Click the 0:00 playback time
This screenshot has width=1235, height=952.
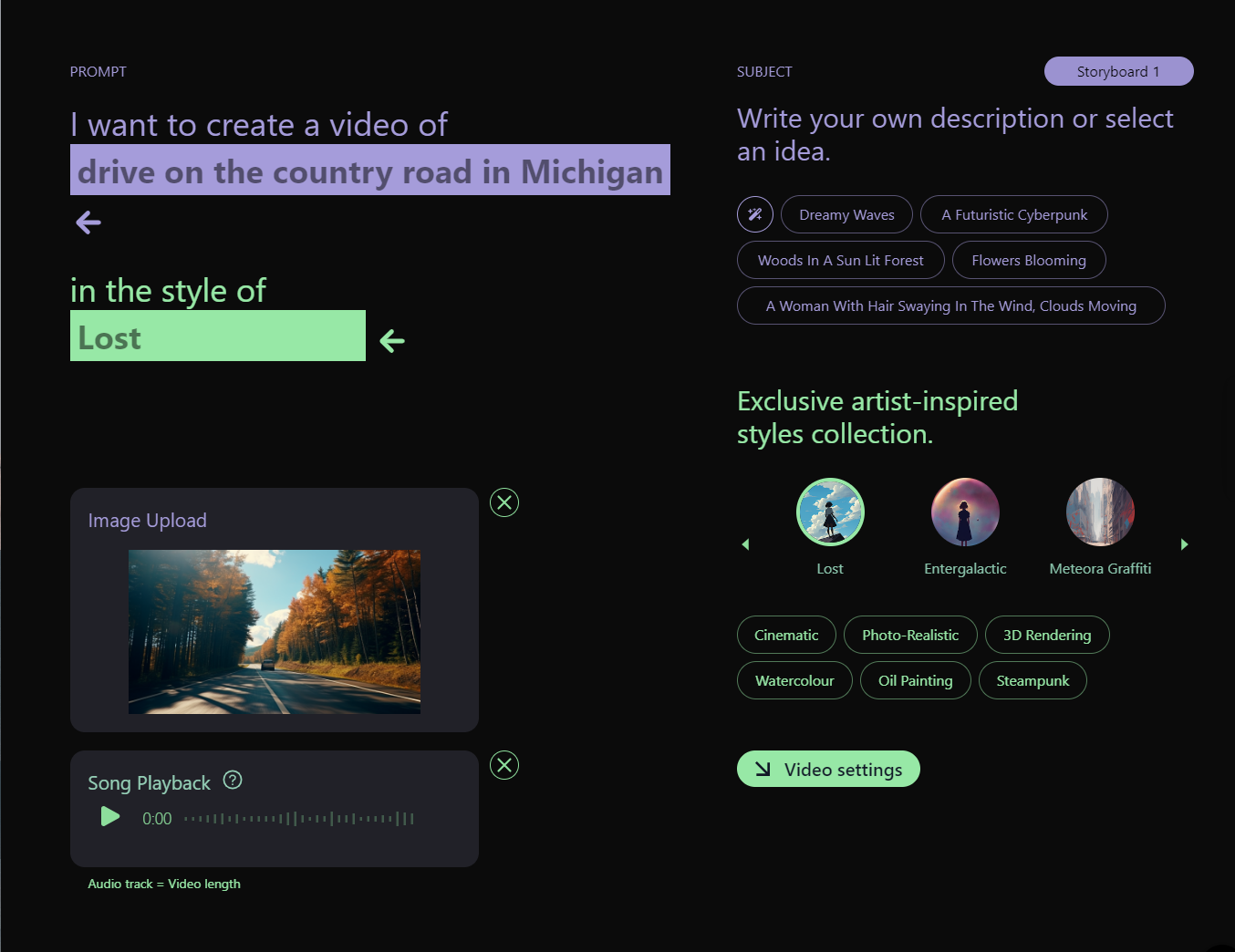pos(157,819)
